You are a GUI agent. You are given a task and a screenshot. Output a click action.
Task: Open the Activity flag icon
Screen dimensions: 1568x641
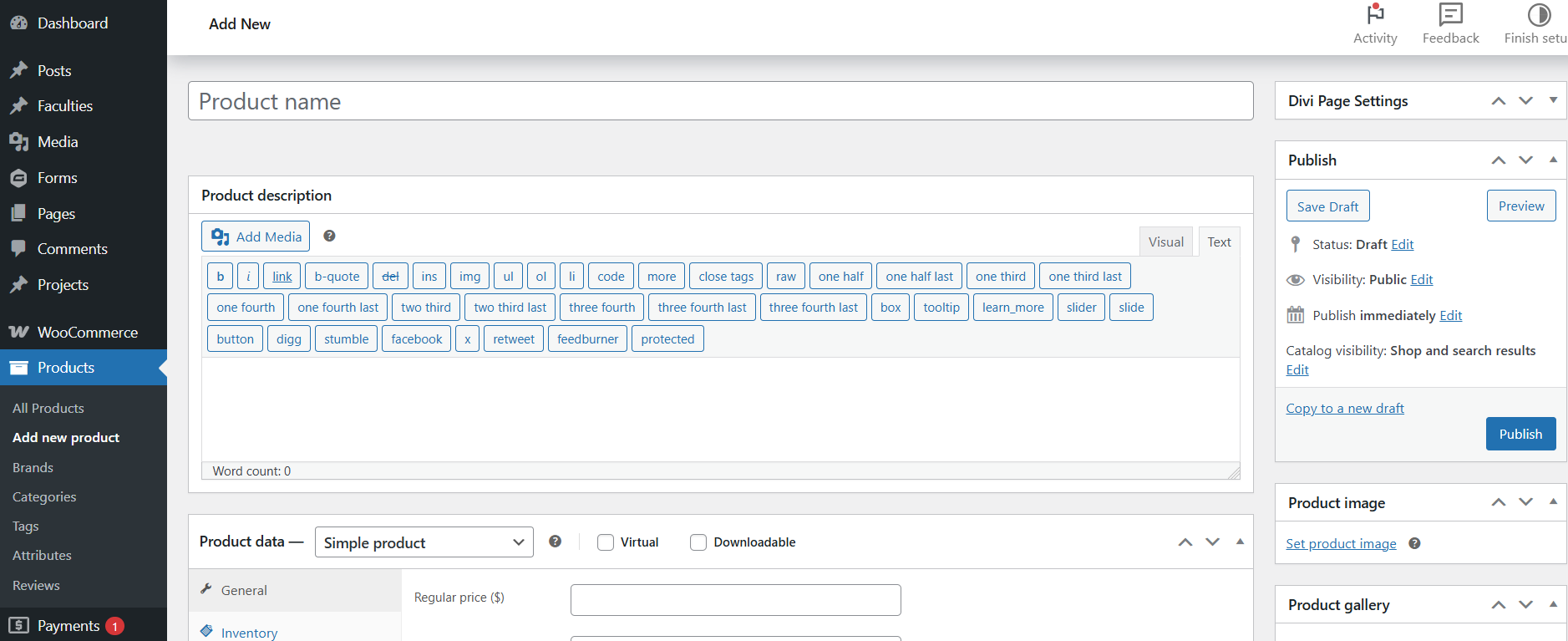pyautogui.click(x=1375, y=14)
